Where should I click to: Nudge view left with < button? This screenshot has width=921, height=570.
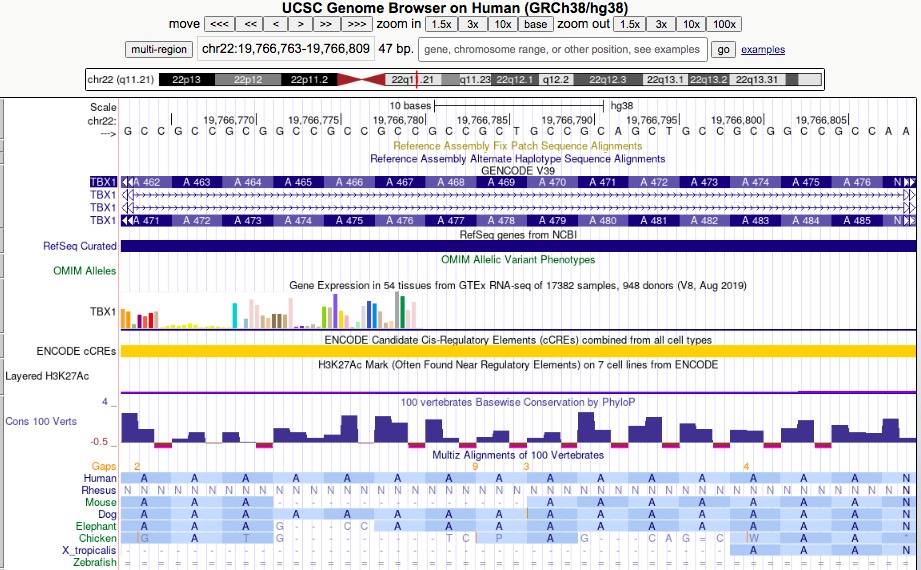tap(275, 24)
